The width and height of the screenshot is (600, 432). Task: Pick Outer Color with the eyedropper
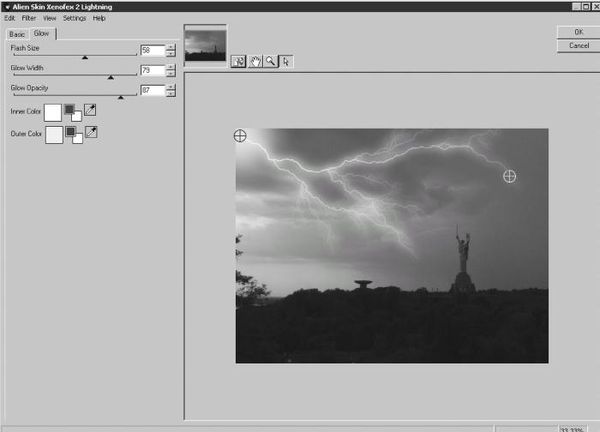tap(91, 132)
